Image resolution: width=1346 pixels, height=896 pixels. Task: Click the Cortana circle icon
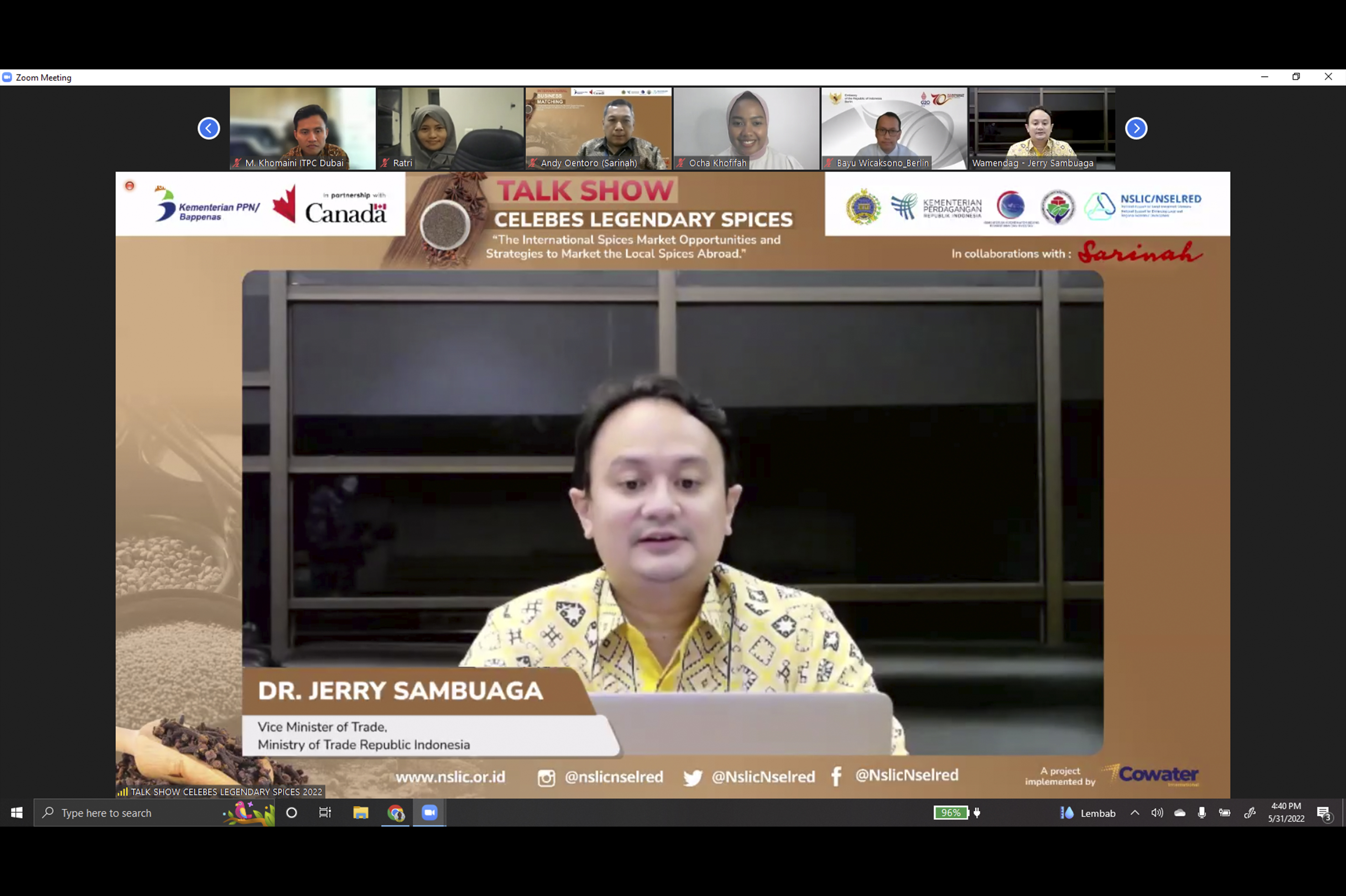pyautogui.click(x=291, y=813)
